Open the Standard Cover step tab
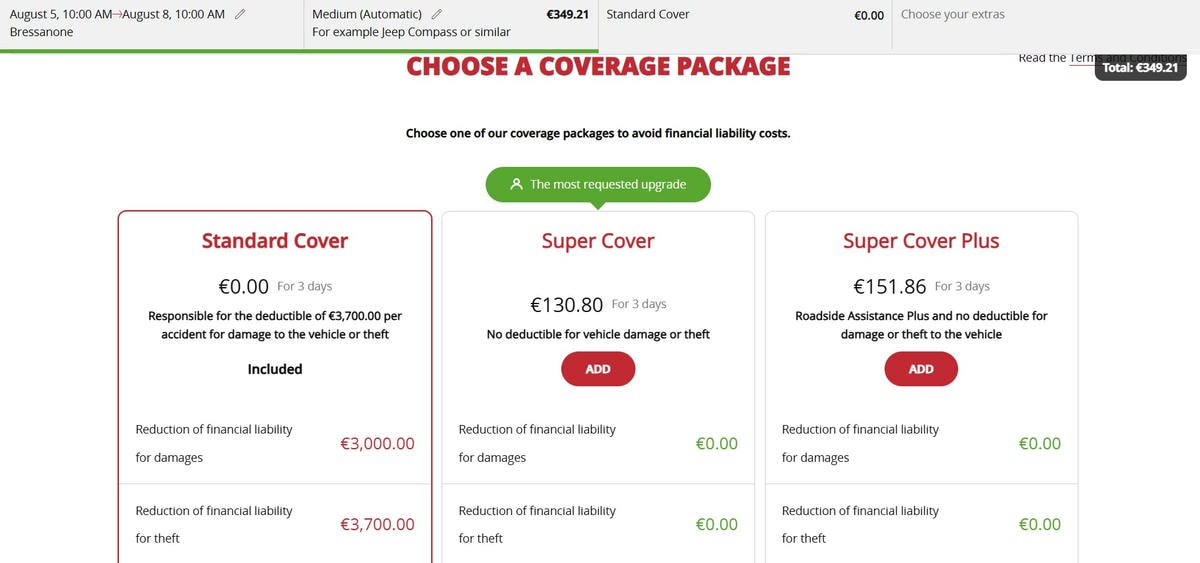Image resolution: width=1200 pixels, height=563 pixels. 745,24
